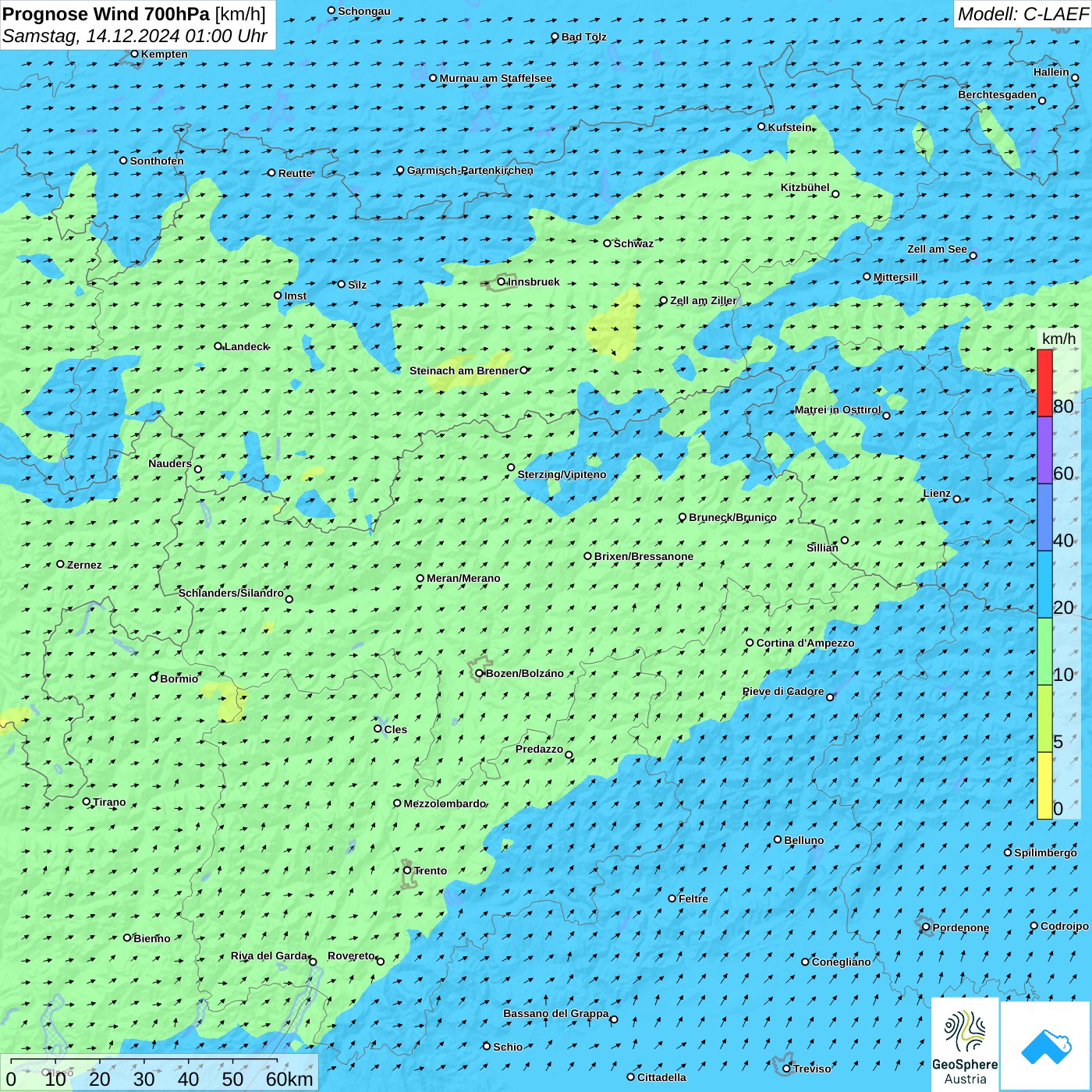Screen dimensions: 1092x1092
Task: Click the Murnau am Staffelsee label
Action: coord(496,78)
